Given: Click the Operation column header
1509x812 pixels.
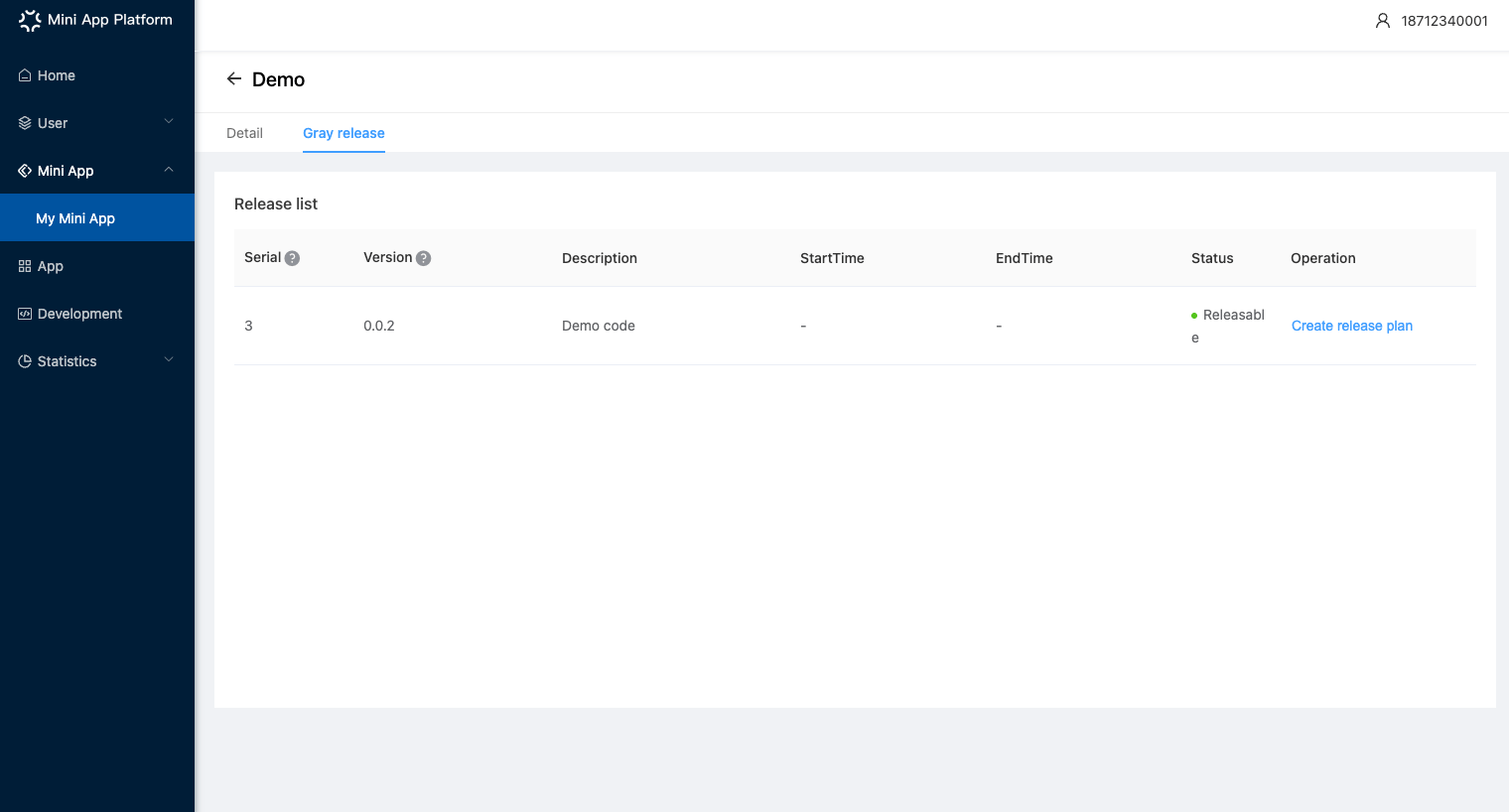Looking at the screenshot, I should click(1323, 258).
